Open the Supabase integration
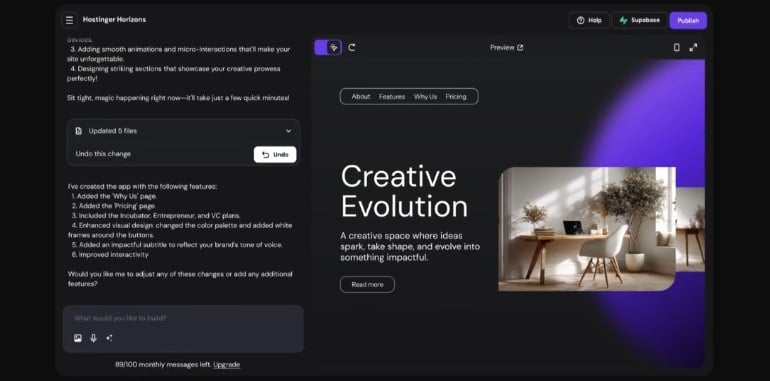Viewport: 770px width, 381px height. [x=639, y=21]
